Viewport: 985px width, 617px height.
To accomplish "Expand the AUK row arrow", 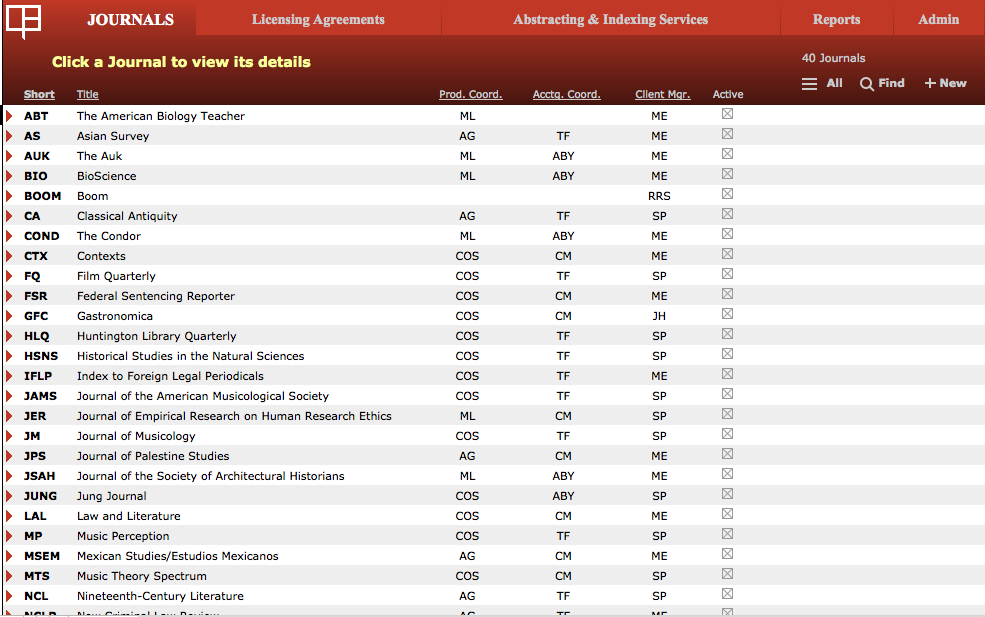I will tap(9, 156).
